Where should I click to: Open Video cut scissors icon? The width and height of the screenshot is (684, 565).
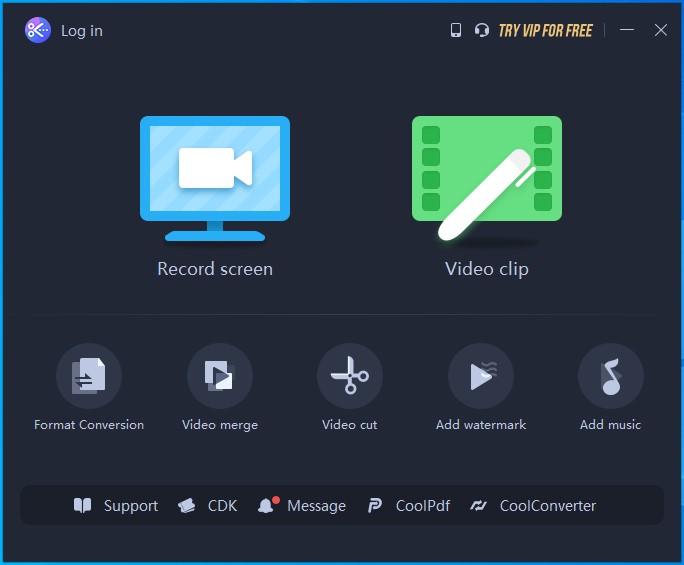(350, 376)
